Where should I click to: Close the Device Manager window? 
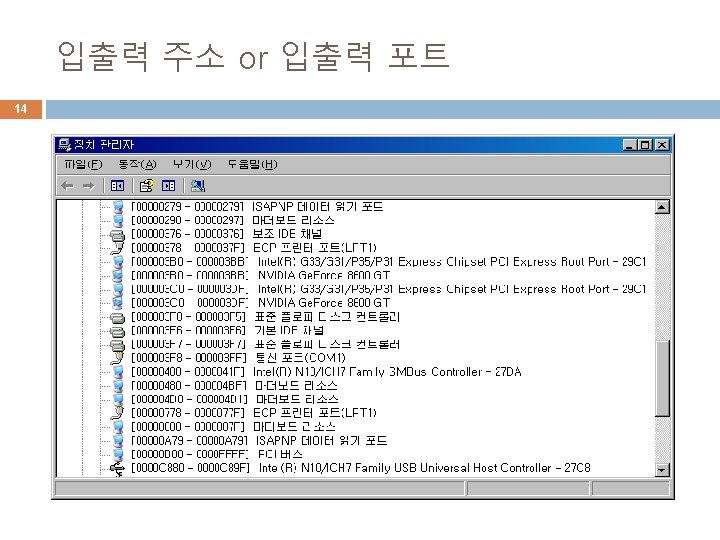(x=662, y=145)
